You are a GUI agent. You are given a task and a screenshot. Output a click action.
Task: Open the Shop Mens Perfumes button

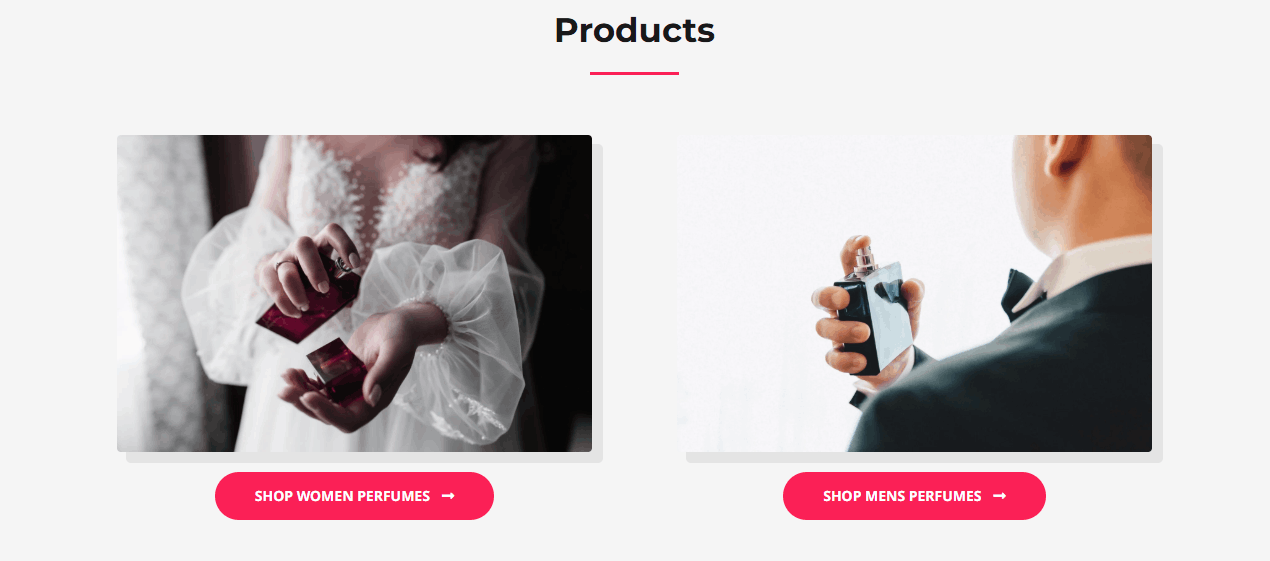(914, 496)
